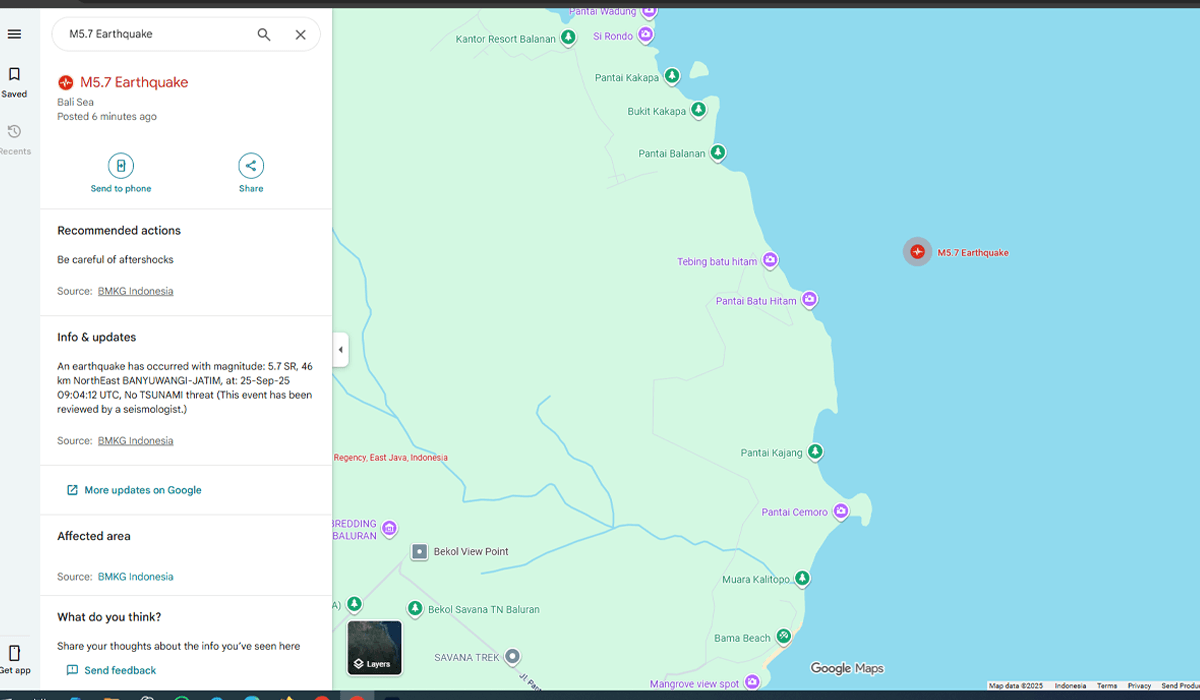This screenshot has width=1200, height=700.
Task: Run the search using the magnifier icon
Action: [263, 33]
